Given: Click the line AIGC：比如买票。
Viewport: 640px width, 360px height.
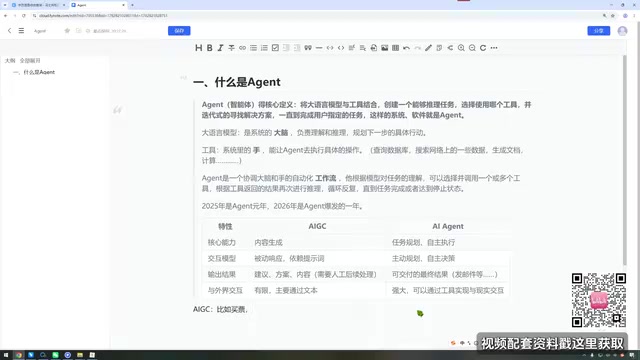Looking at the screenshot, I should pos(220,309).
